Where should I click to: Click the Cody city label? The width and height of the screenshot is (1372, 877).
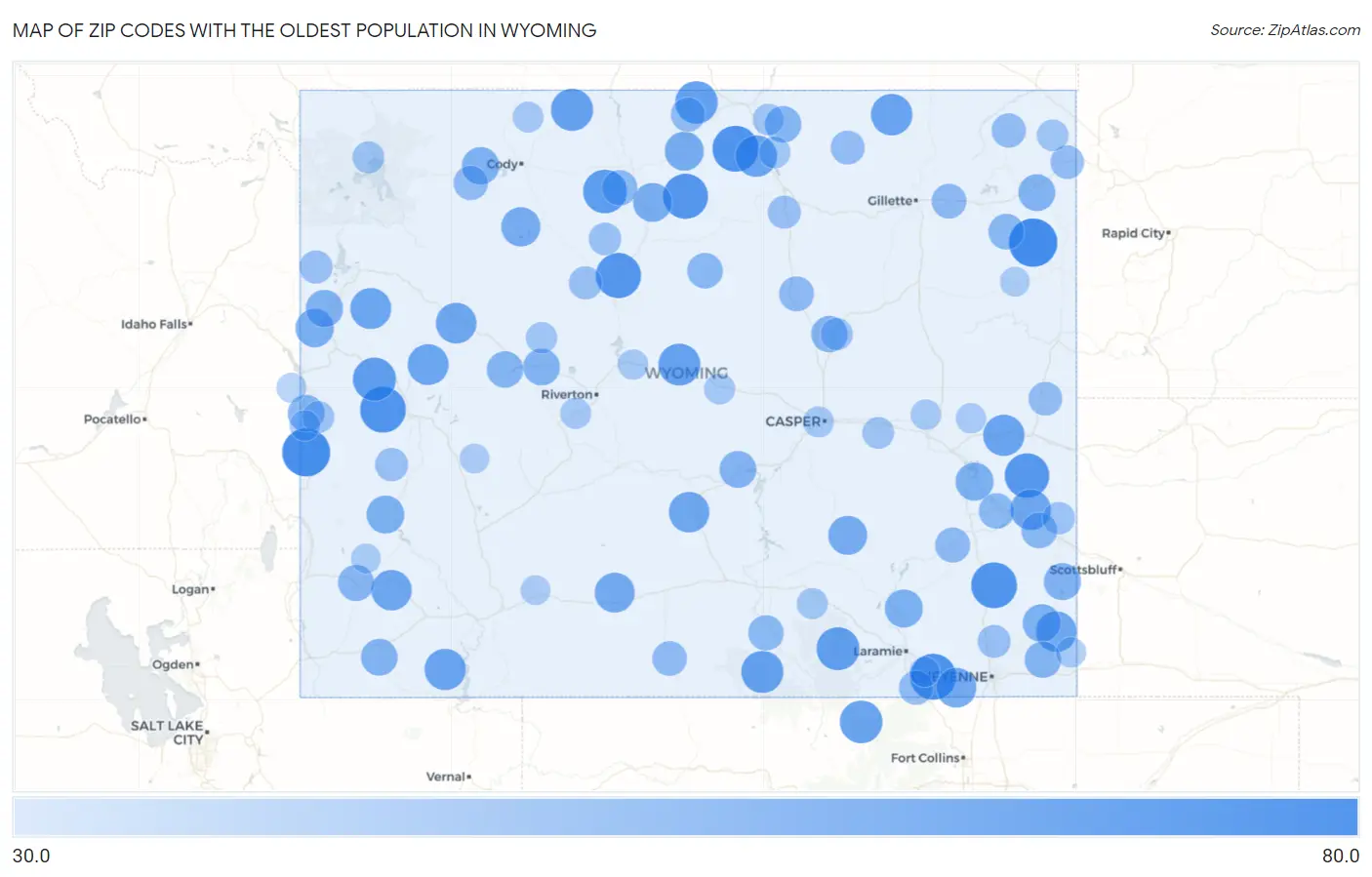click(x=504, y=164)
